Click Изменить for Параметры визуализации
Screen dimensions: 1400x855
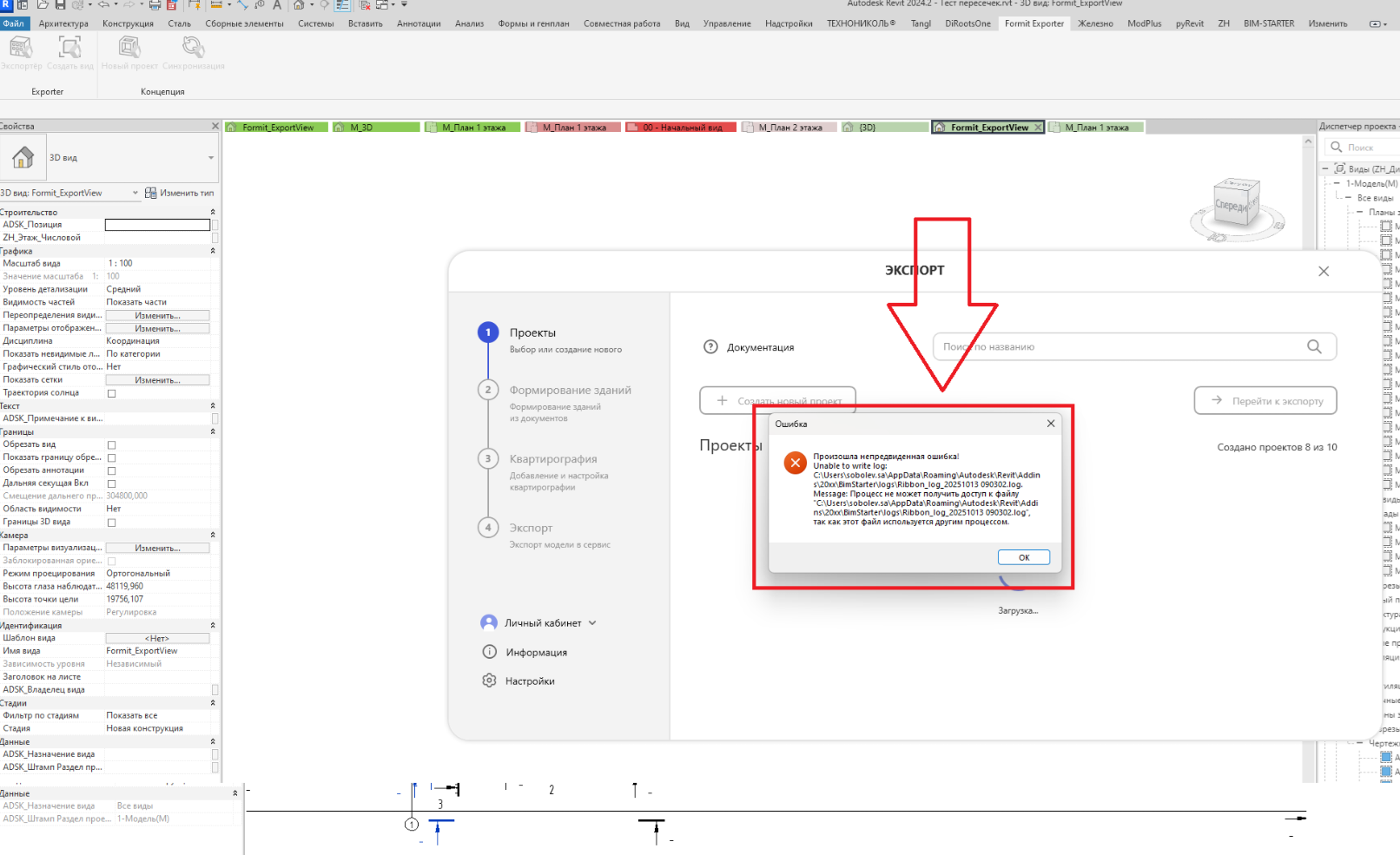157,548
